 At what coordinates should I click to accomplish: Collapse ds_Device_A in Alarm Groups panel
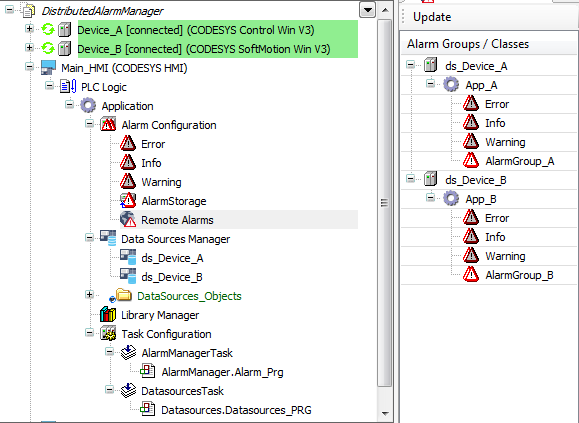tap(410, 65)
